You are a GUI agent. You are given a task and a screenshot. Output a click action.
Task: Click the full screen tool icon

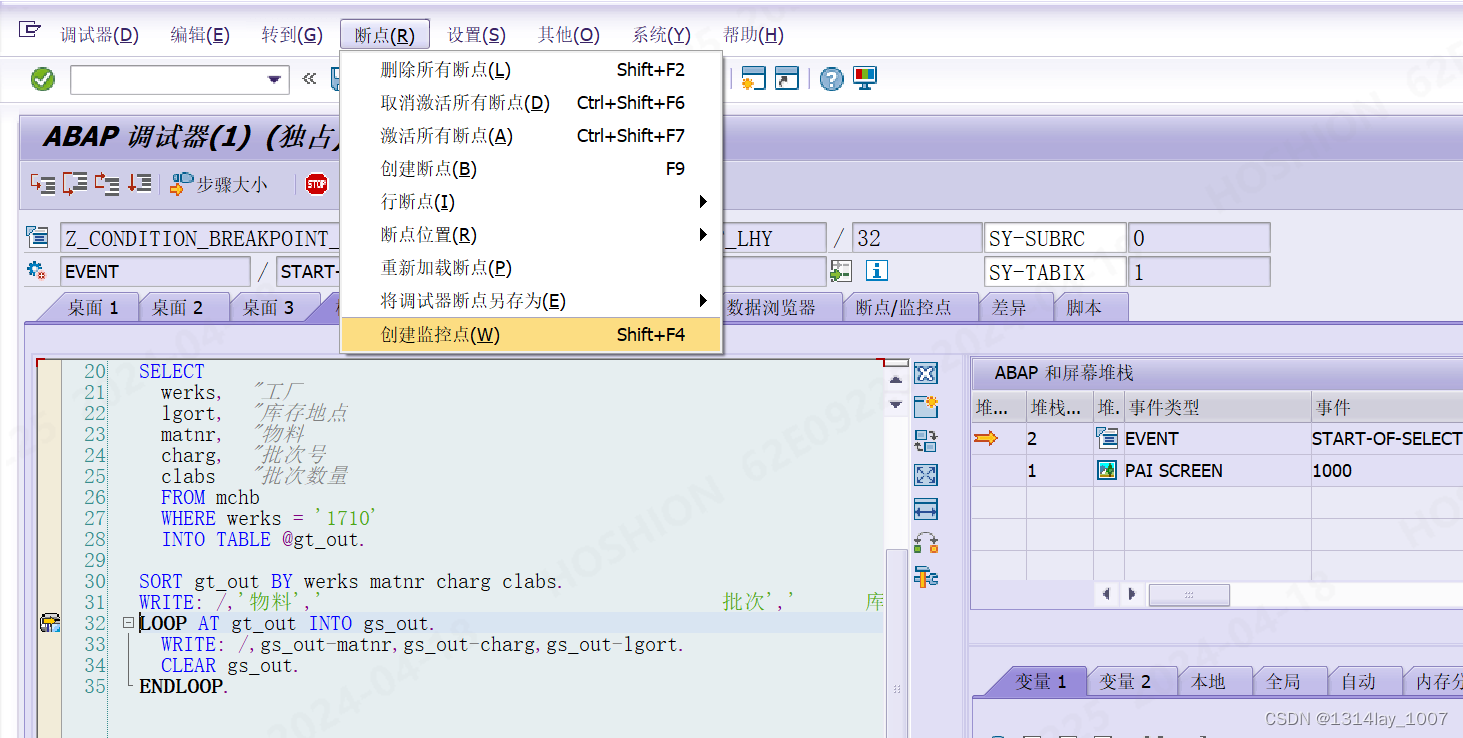[926, 475]
